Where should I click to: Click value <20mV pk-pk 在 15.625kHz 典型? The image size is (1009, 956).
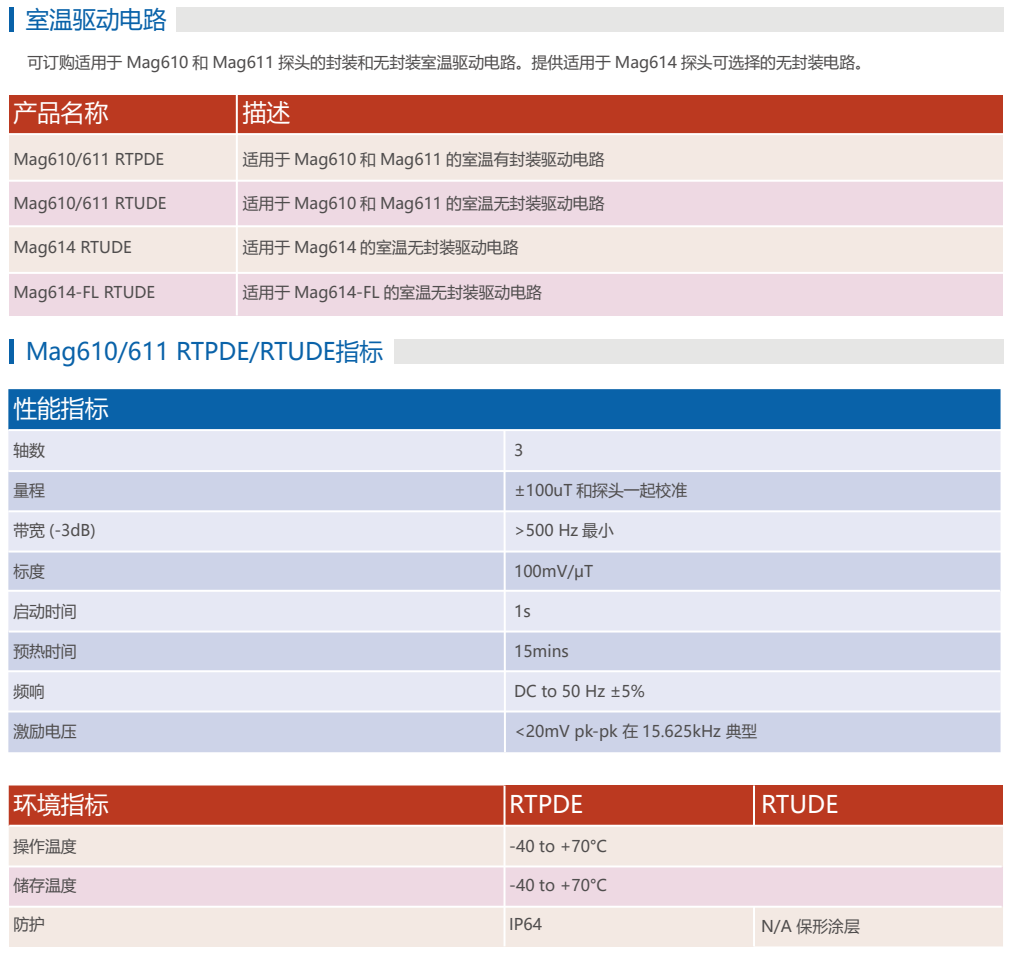636,731
